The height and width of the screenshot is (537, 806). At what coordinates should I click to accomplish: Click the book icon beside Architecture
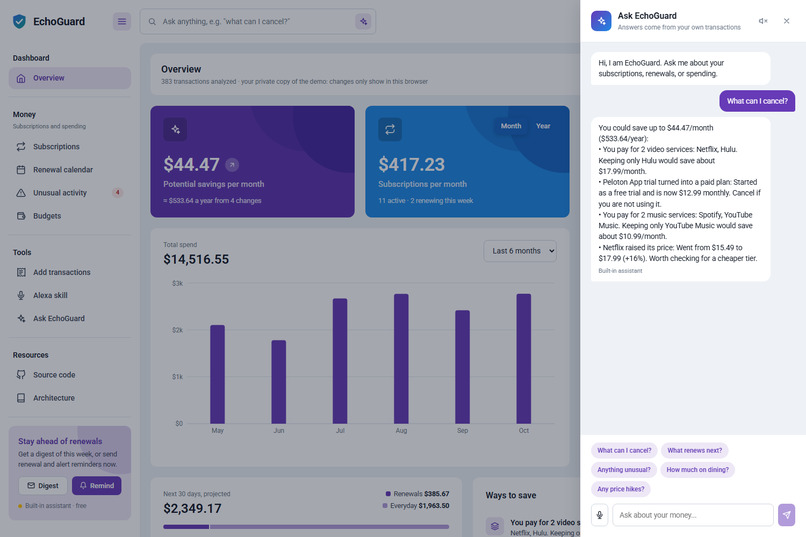click(21, 398)
